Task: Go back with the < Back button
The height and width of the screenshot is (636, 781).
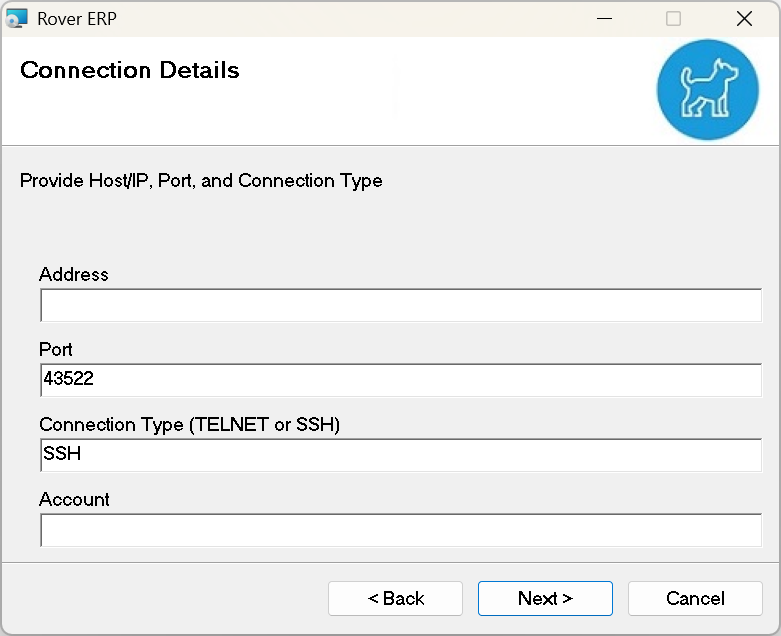Action: click(395, 598)
